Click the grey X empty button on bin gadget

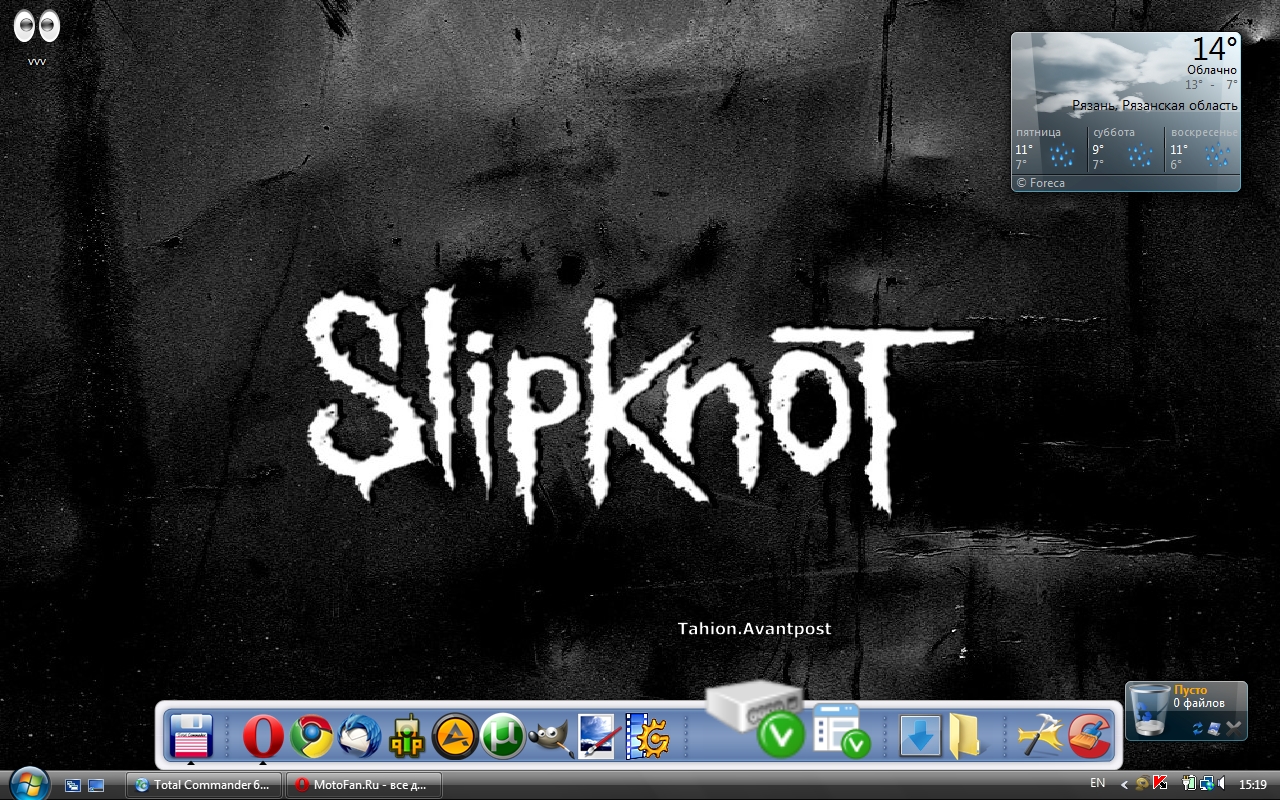(x=1234, y=727)
